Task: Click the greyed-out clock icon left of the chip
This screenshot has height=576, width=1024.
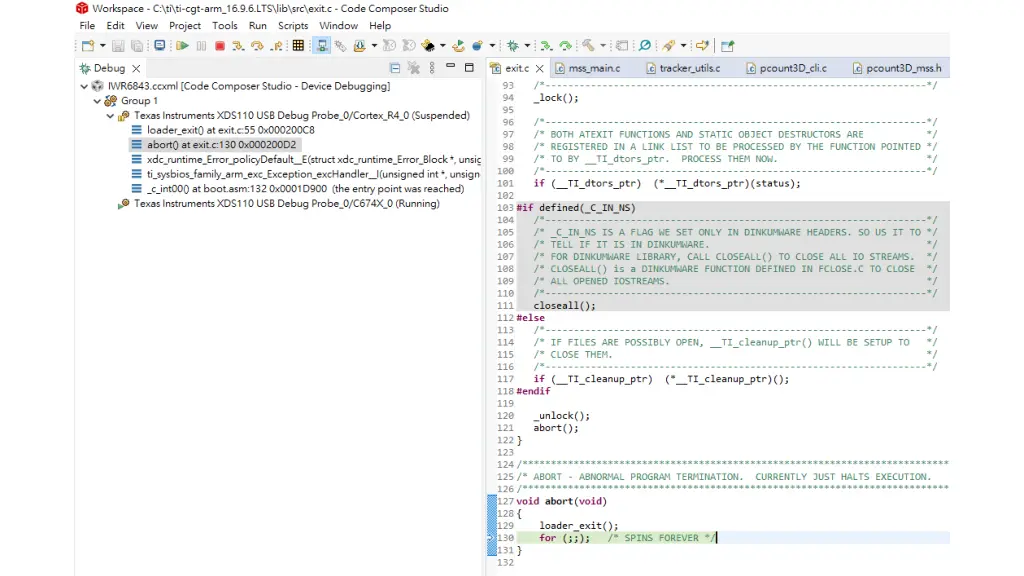Action: [409, 46]
